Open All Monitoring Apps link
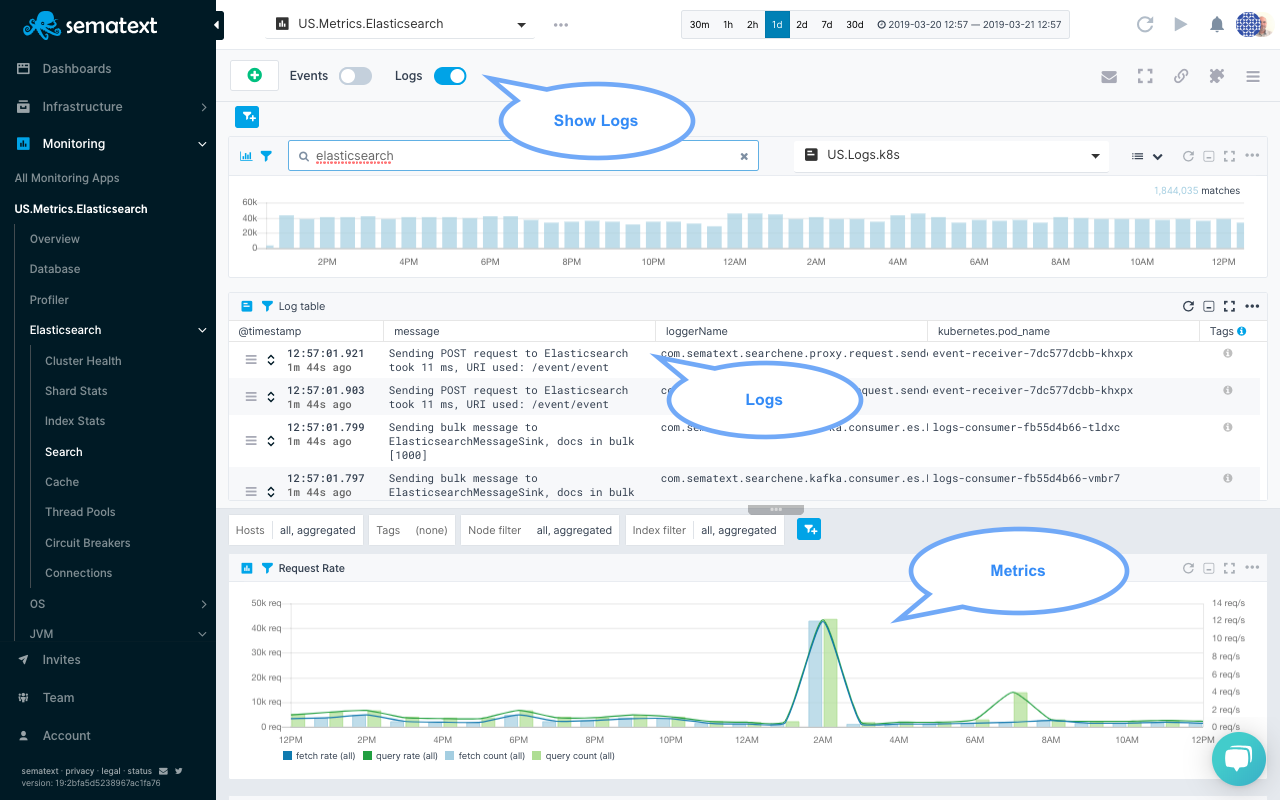Image resolution: width=1280 pixels, height=800 pixels. coord(67,178)
